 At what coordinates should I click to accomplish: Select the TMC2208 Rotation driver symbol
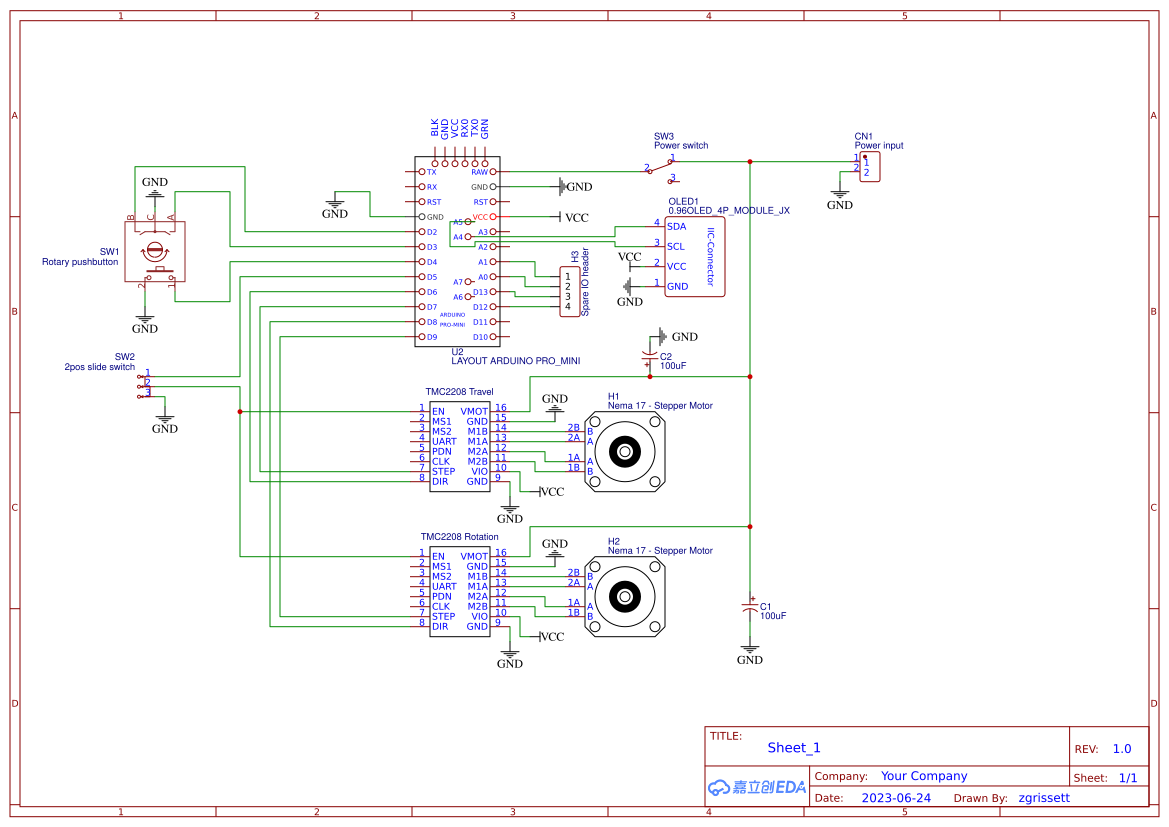point(458,592)
